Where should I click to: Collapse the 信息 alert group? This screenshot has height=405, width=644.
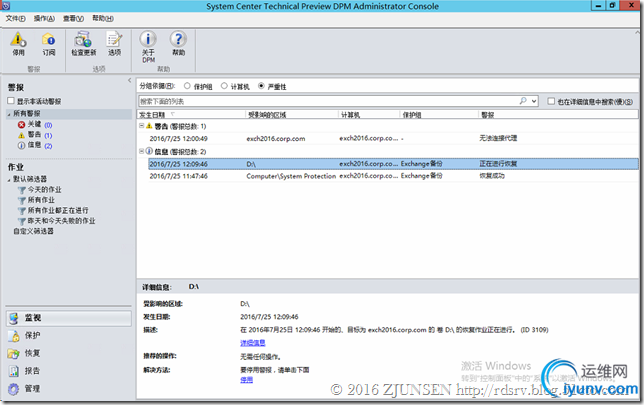(141, 151)
